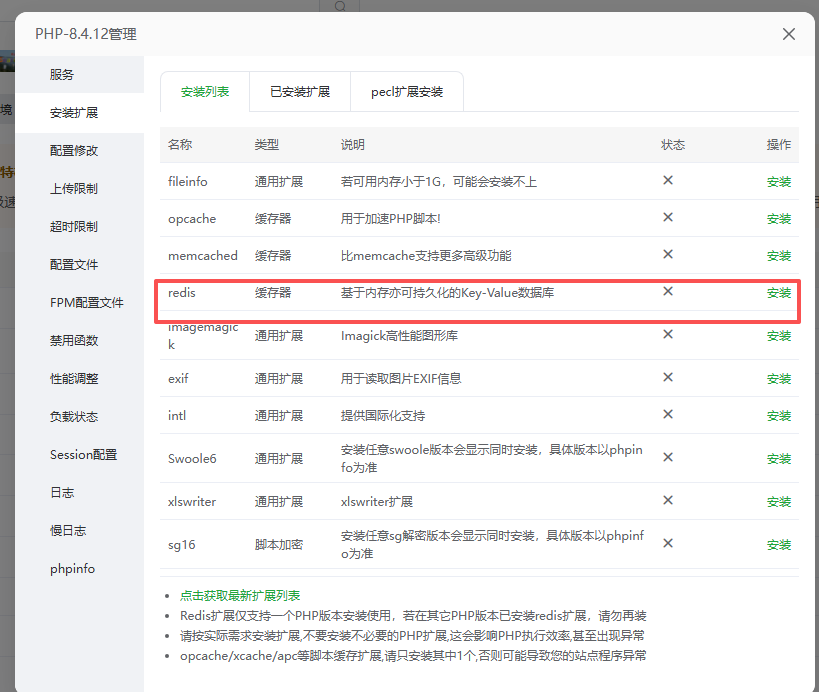This screenshot has height=692, width=819.
Task: Open Session配置 in the sidebar
Action: tap(83, 455)
